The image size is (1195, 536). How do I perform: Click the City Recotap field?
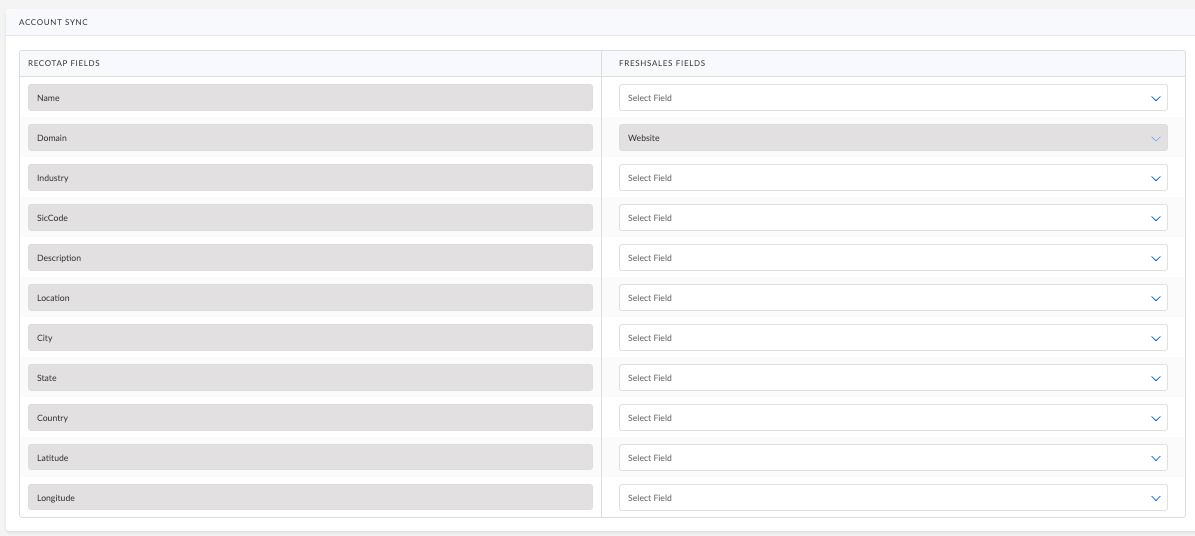(x=310, y=338)
